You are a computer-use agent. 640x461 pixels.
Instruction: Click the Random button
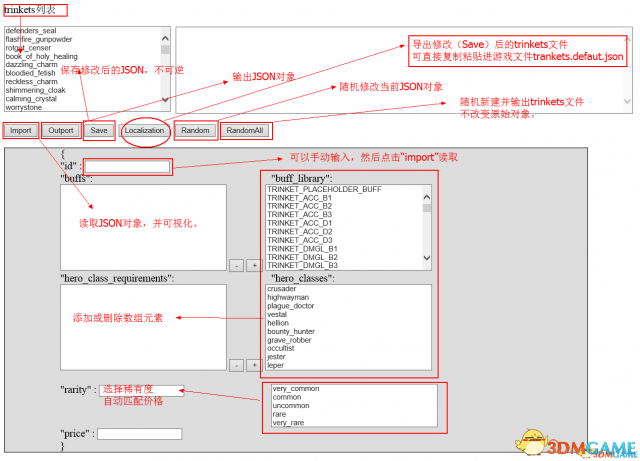tap(195, 131)
